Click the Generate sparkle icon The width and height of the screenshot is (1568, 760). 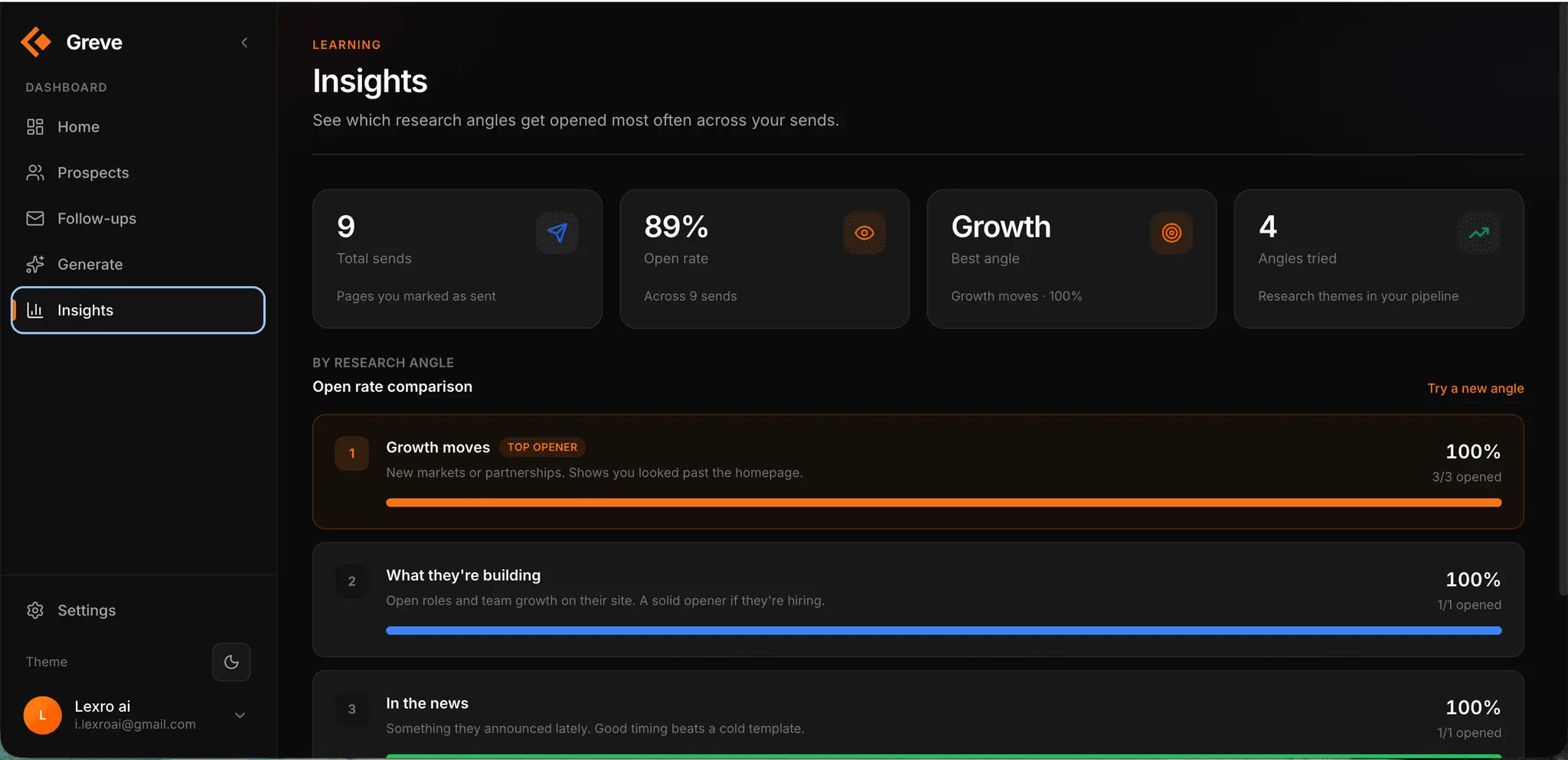click(x=35, y=265)
